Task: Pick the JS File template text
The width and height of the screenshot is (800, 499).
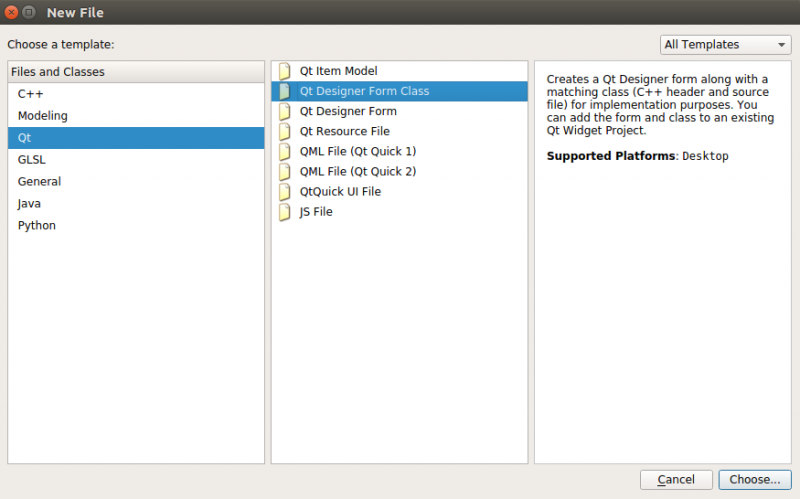Action: coord(316,212)
